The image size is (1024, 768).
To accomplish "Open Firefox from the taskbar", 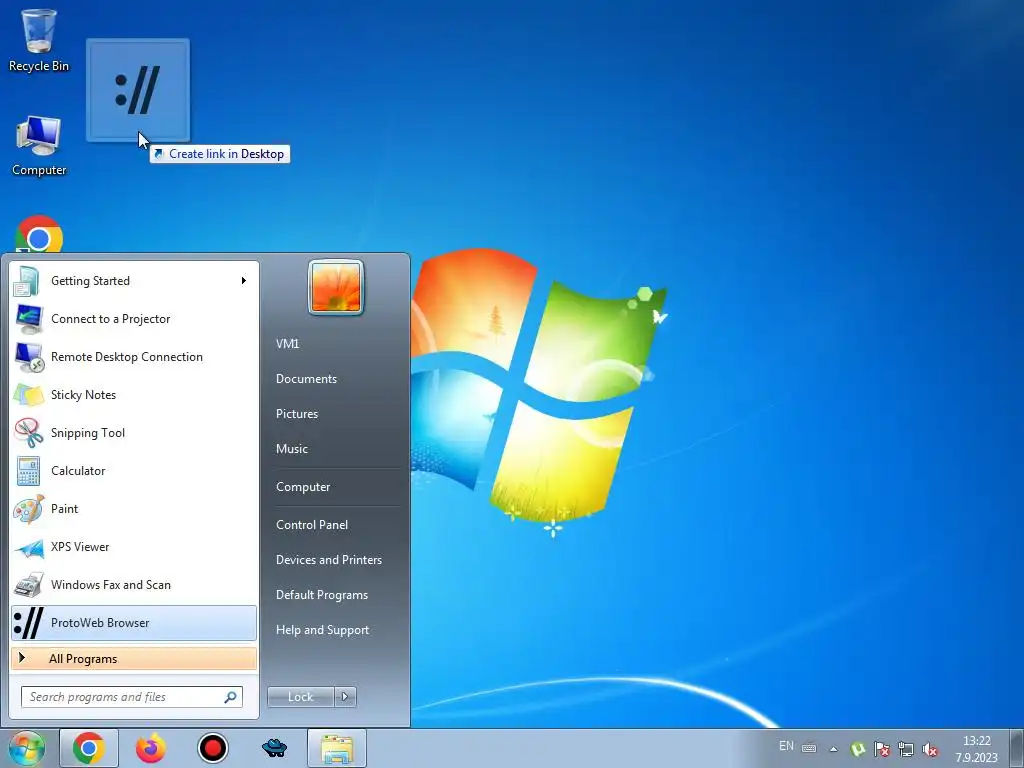I will (151, 748).
